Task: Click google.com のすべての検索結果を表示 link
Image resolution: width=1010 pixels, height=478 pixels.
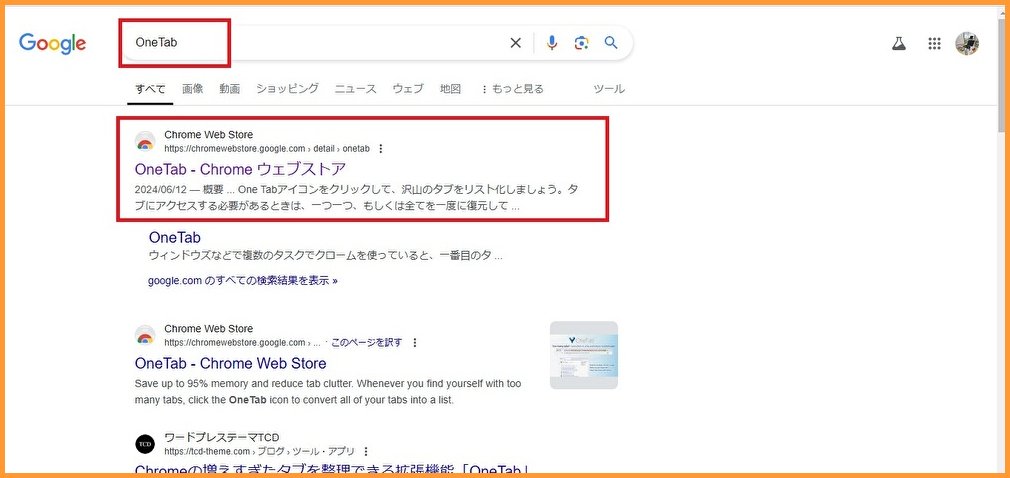Action: coord(243,281)
